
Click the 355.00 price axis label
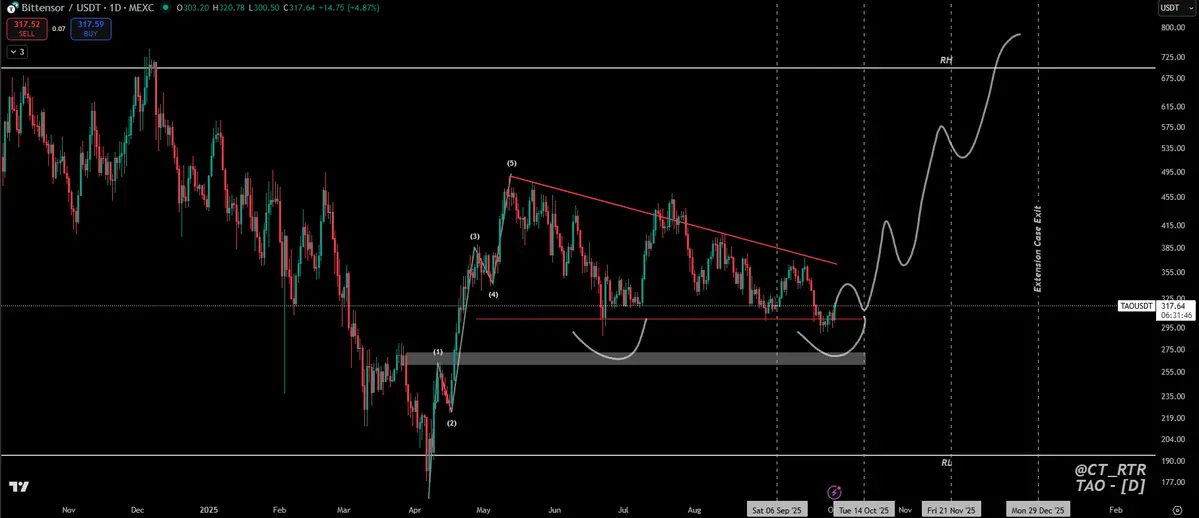point(1171,272)
